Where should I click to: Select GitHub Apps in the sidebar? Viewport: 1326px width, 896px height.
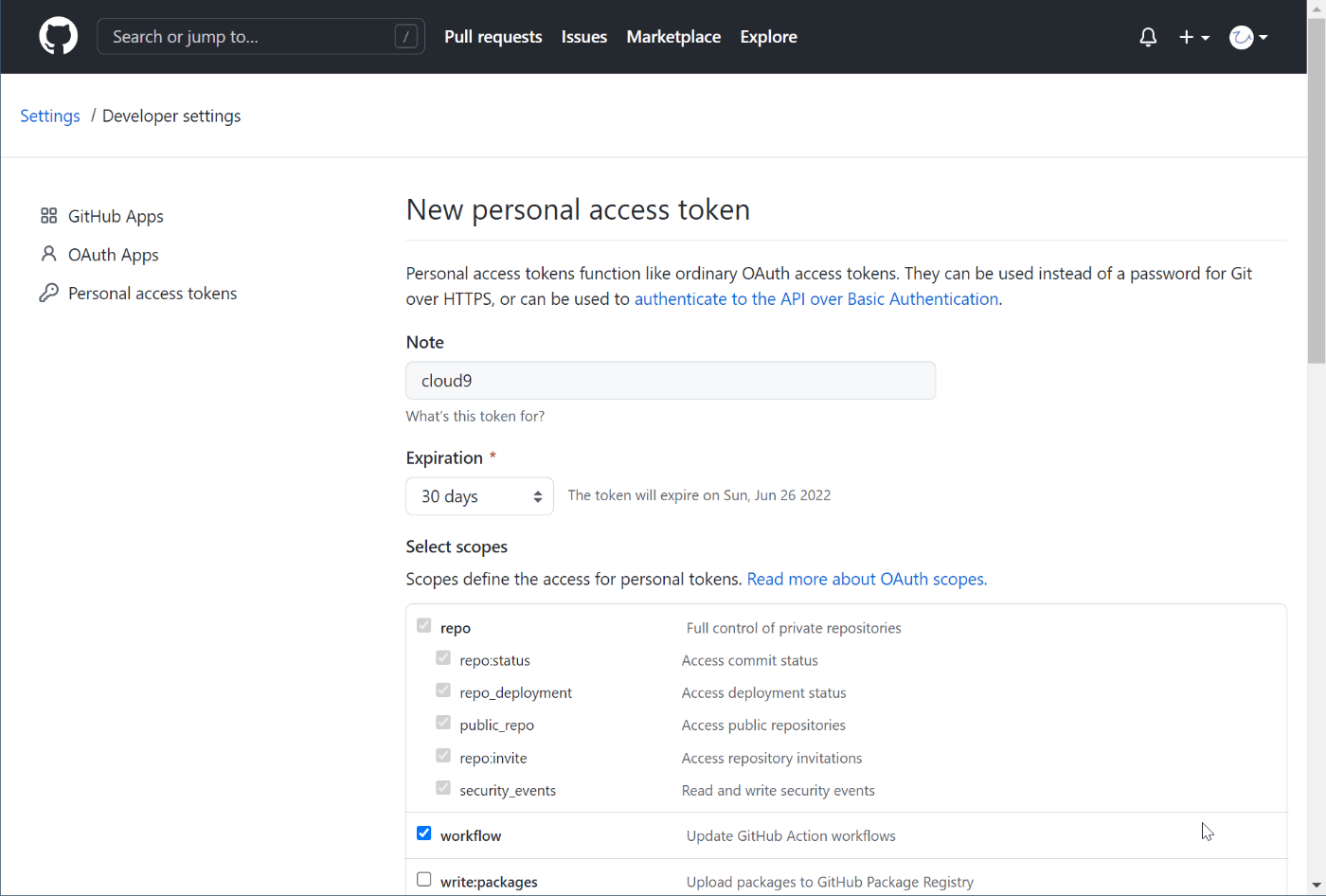(116, 216)
